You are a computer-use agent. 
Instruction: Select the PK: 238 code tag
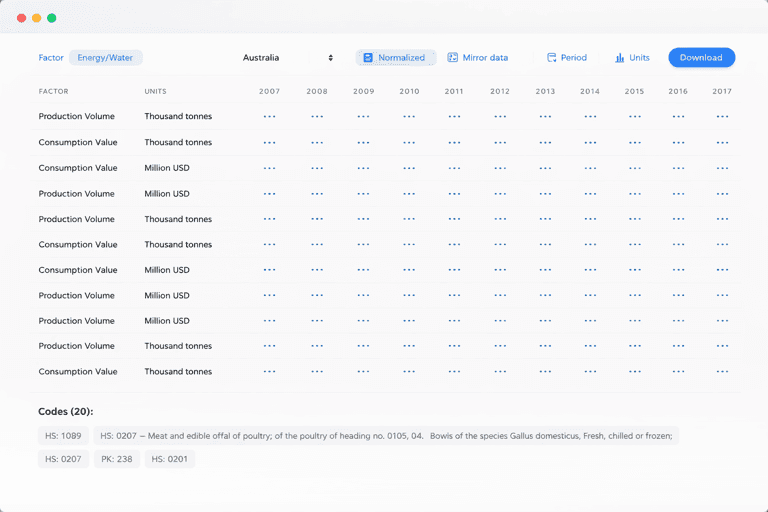[x=117, y=459]
